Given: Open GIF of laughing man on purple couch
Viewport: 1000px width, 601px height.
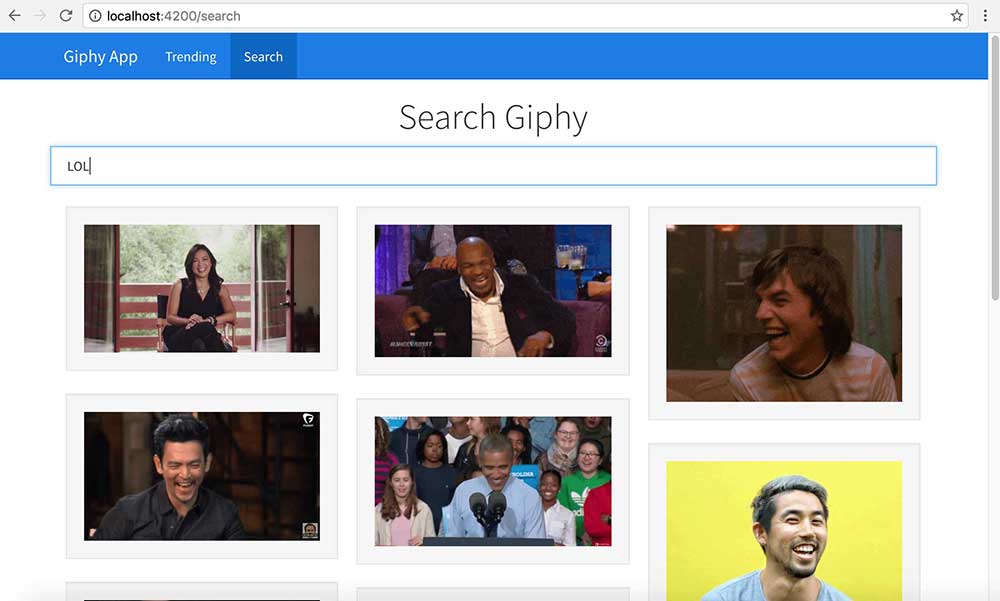Looking at the screenshot, I should (492, 290).
